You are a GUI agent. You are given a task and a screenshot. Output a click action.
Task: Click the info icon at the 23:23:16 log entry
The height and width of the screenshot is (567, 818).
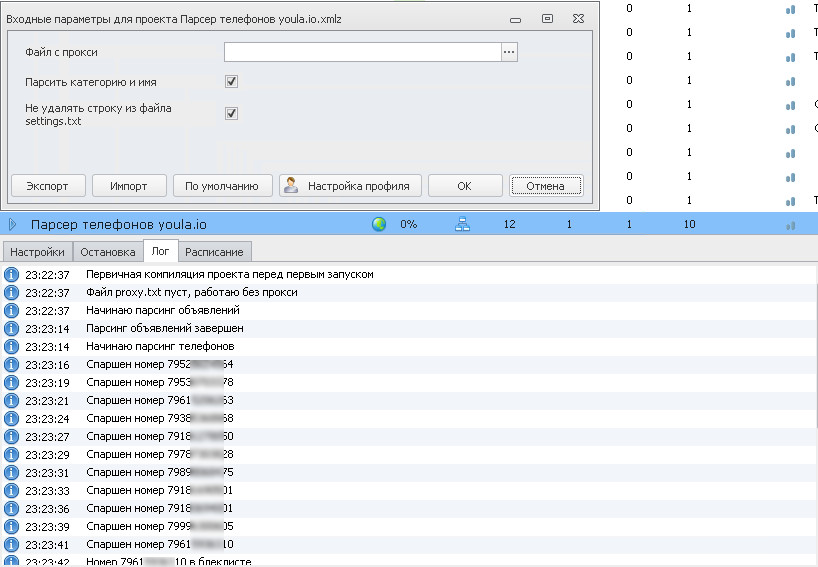(x=12, y=364)
